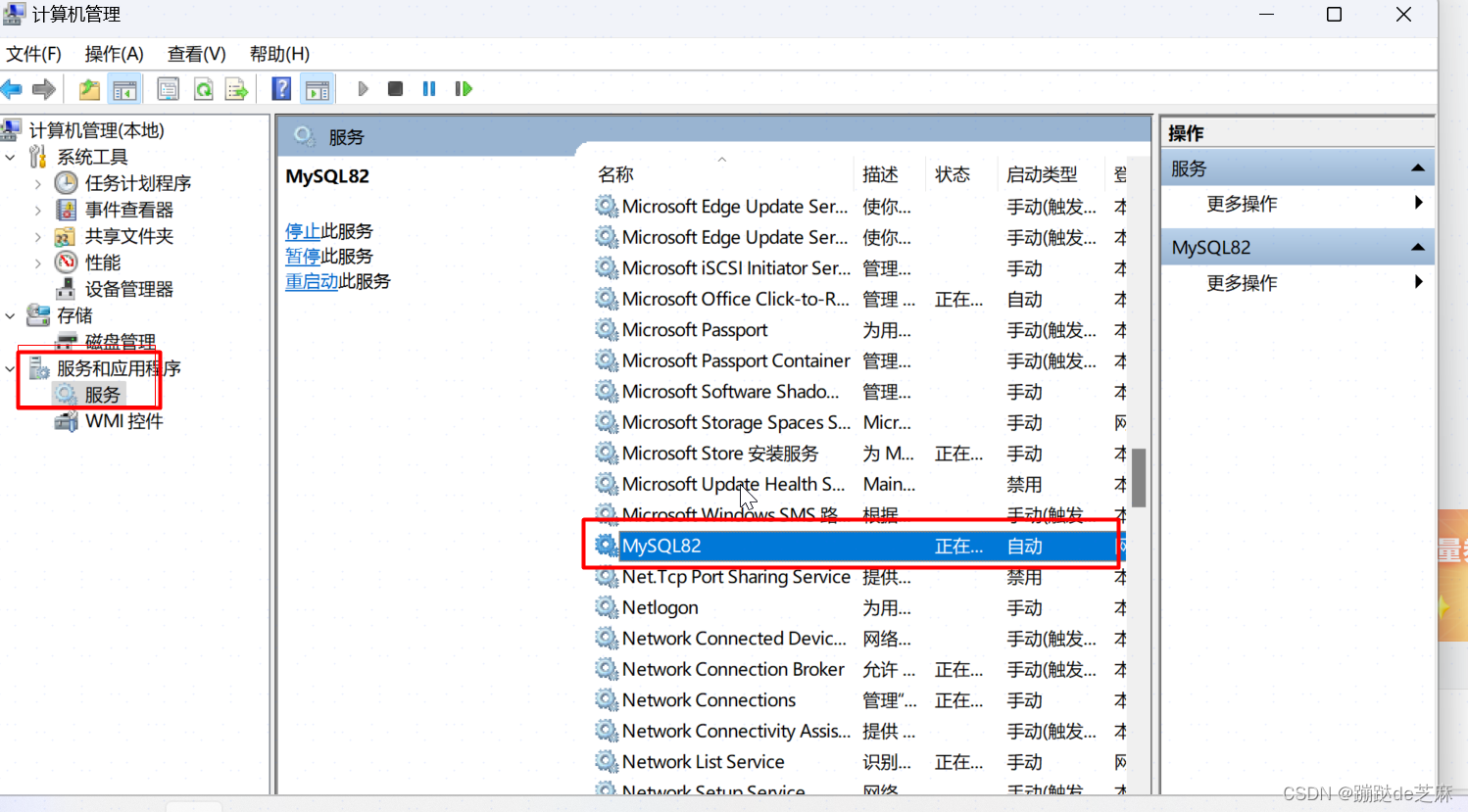
Task: Select Microsoft Store 安装服务 row
Action: point(859,454)
